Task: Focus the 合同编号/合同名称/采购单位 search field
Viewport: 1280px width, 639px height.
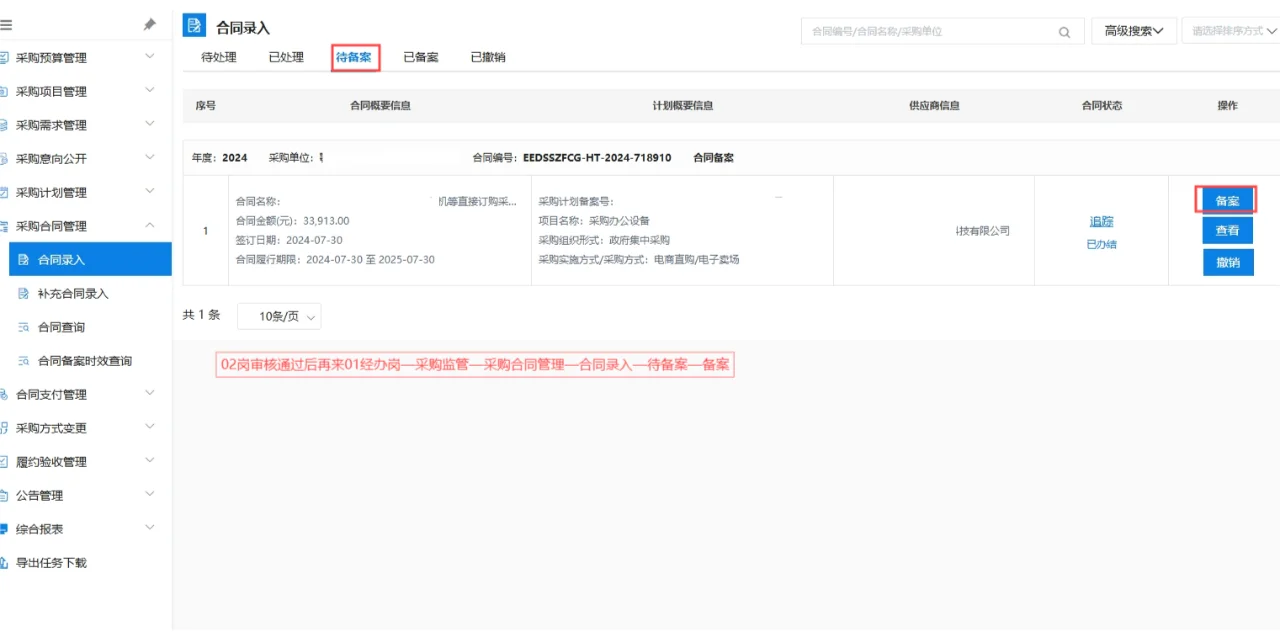Action: [942, 31]
